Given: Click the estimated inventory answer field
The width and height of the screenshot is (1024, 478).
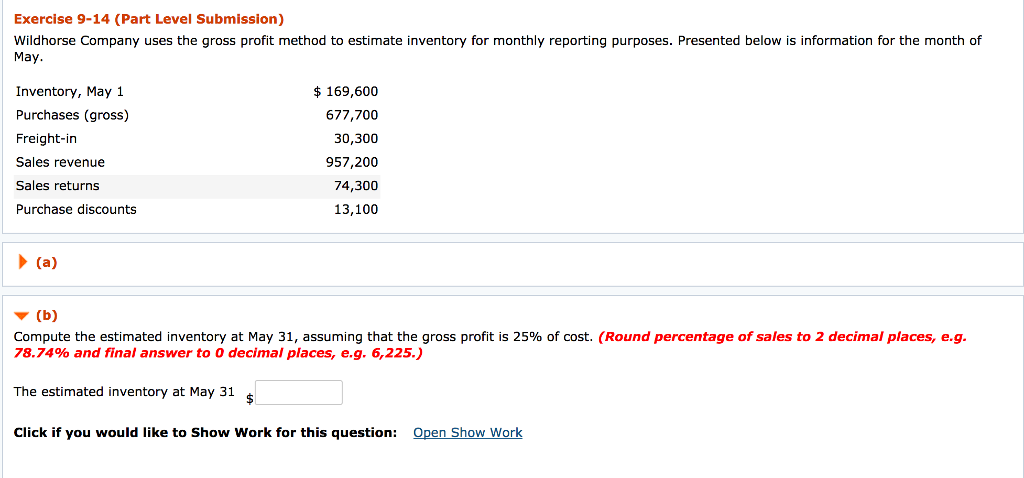Looking at the screenshot, I should (299, 393).
